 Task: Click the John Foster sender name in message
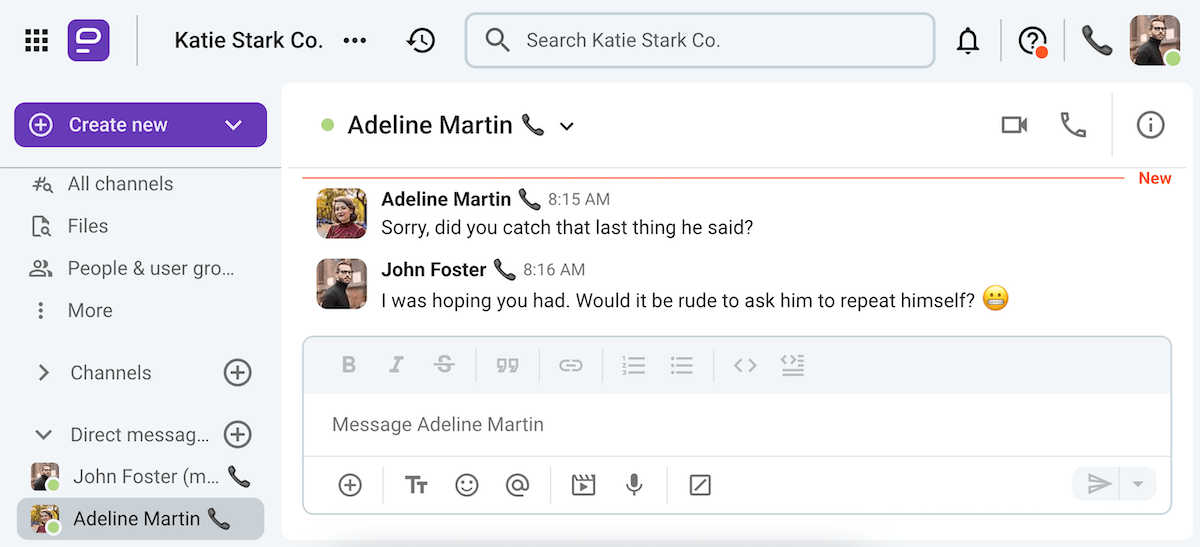pos(434,270)
